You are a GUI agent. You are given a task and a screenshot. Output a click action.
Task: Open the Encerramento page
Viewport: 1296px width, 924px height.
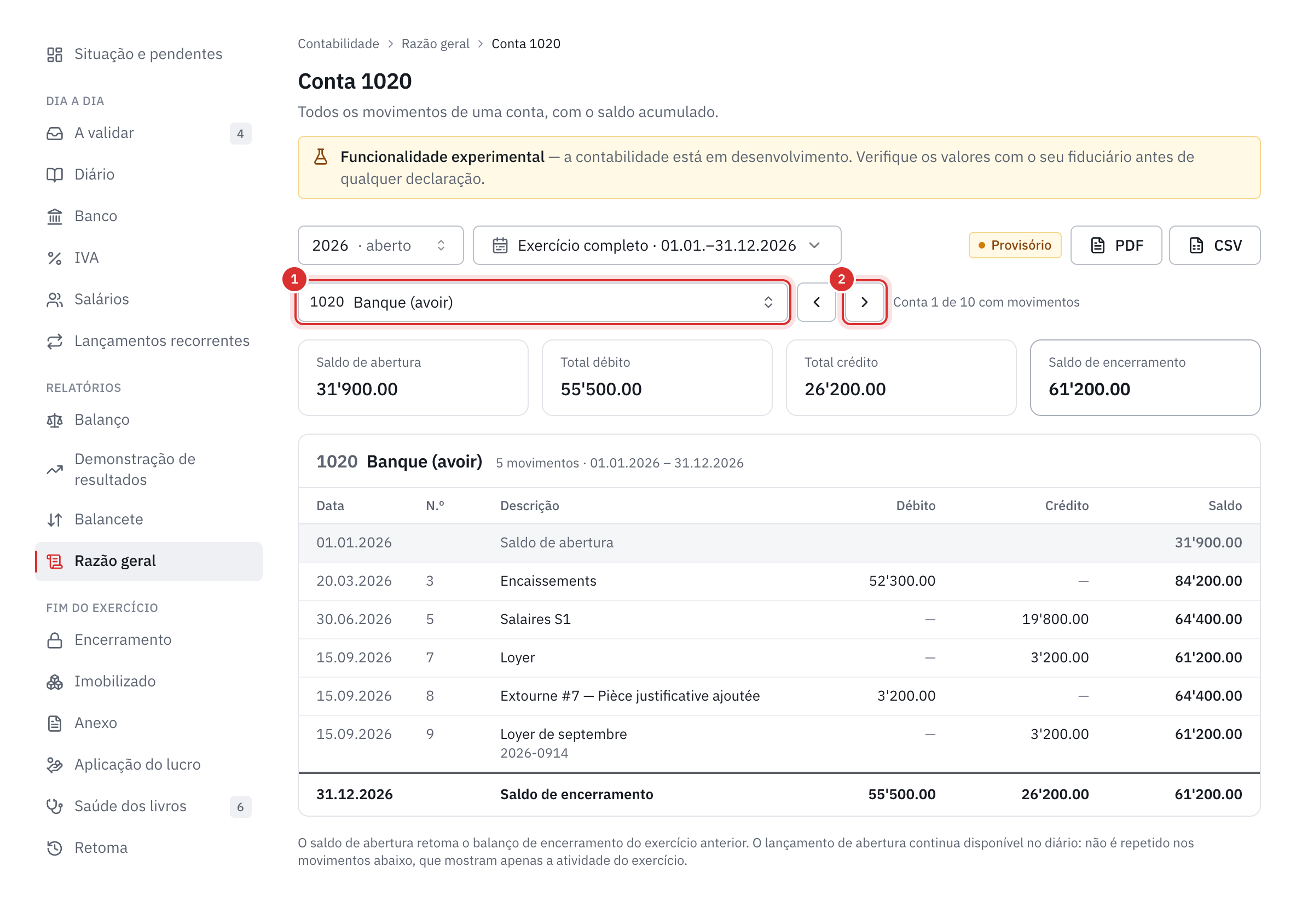coord(149,640)
